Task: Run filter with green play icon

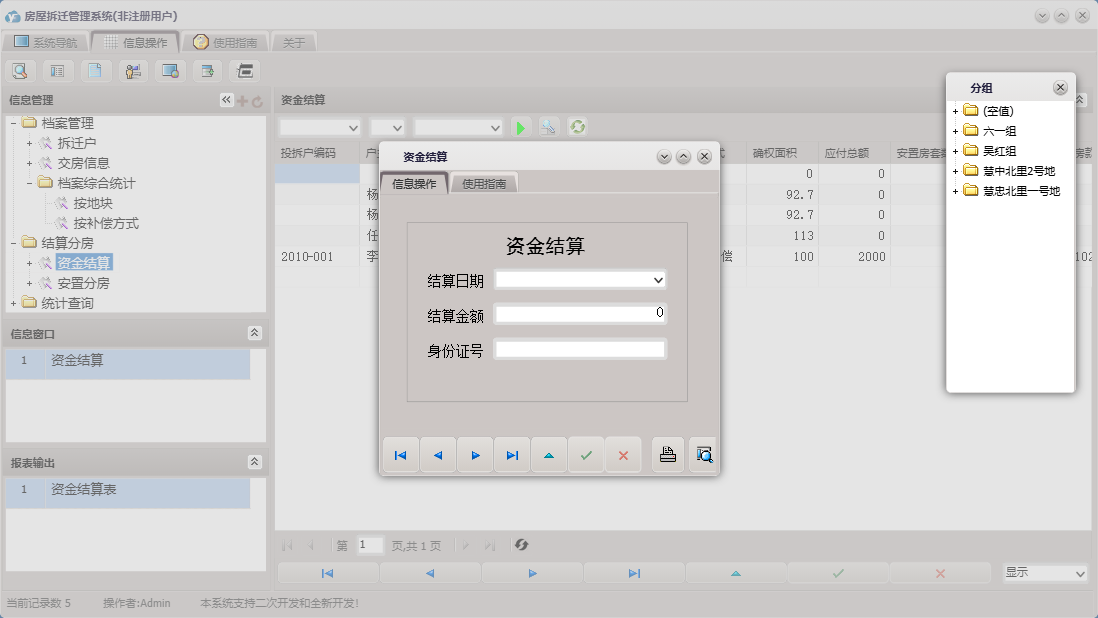Action: click(520, 127)
